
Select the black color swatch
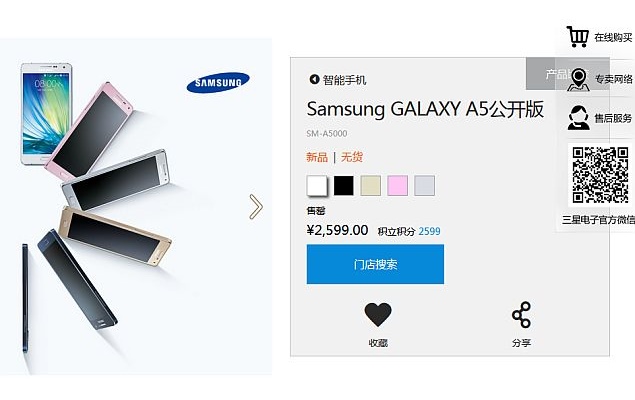point(344,185)
